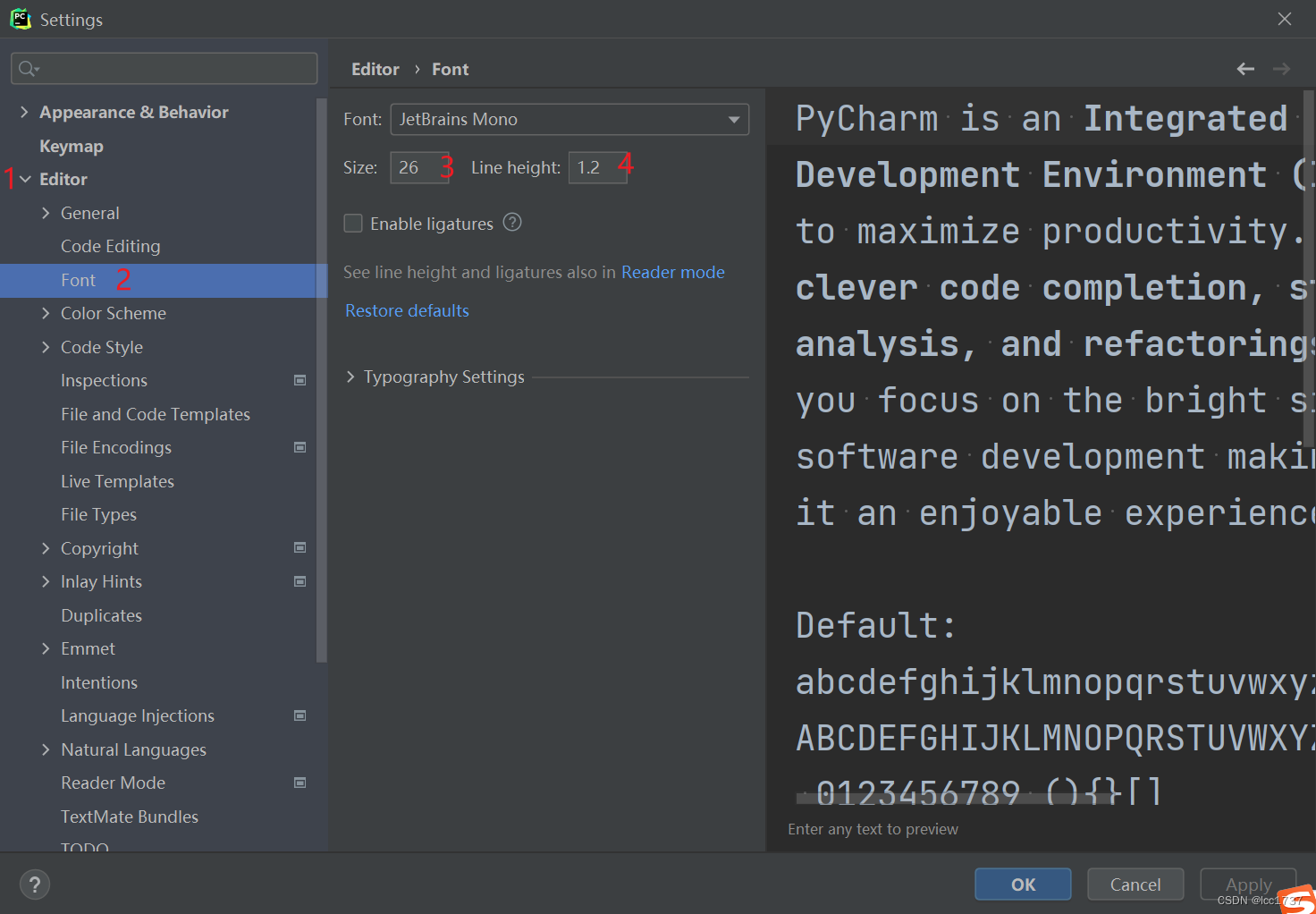Image resolution: width=1316 pixels, height=914 pixels.
Task: Expand Code Style node
Action: coord(46,347)
